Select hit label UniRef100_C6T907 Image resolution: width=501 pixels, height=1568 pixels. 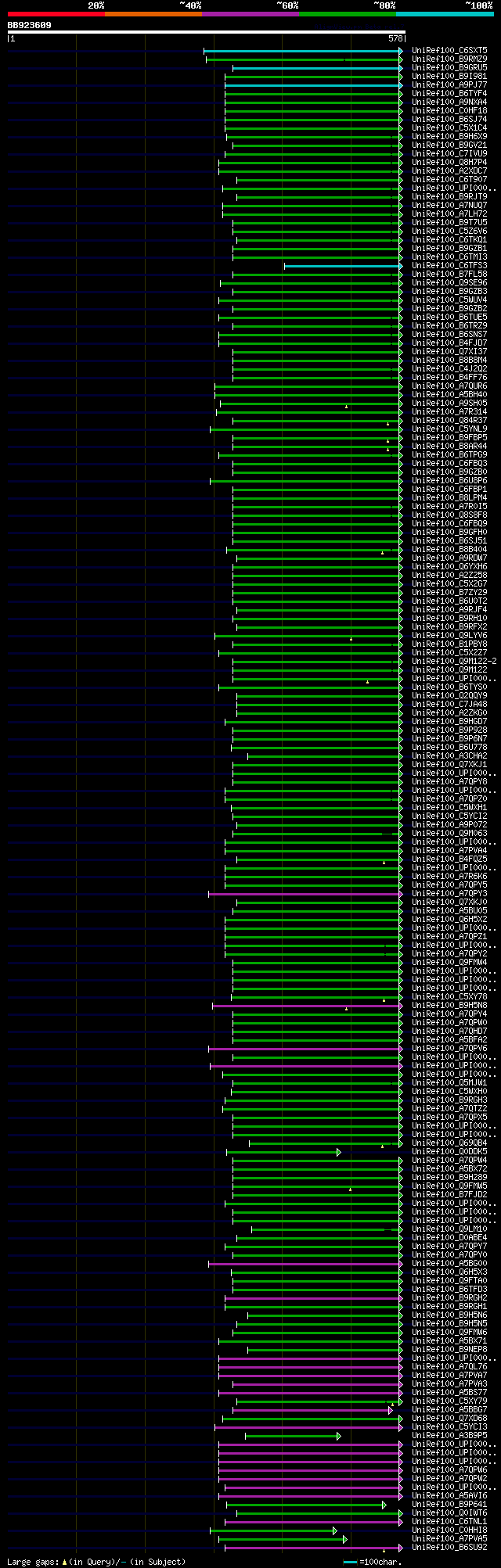pos(449,180)
